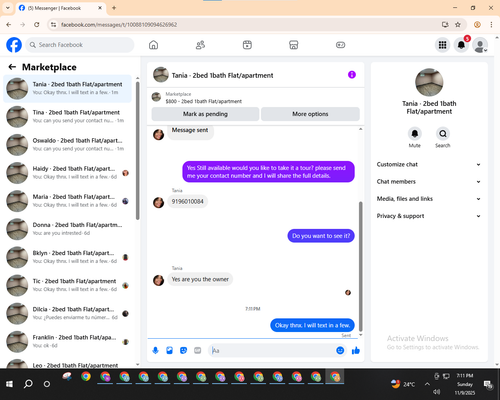
Task: Click the More options button
Action: pyautogui.click(x=310, y=114)
